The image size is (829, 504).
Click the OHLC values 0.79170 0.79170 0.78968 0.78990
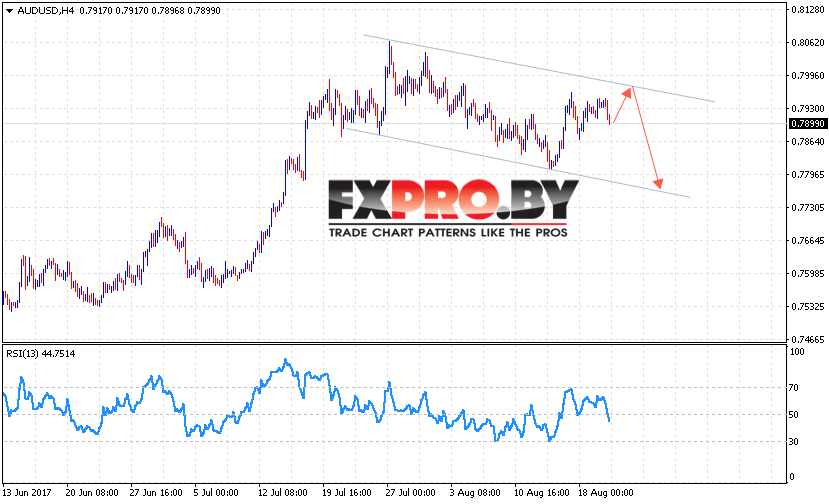click(x=150, y=11)
